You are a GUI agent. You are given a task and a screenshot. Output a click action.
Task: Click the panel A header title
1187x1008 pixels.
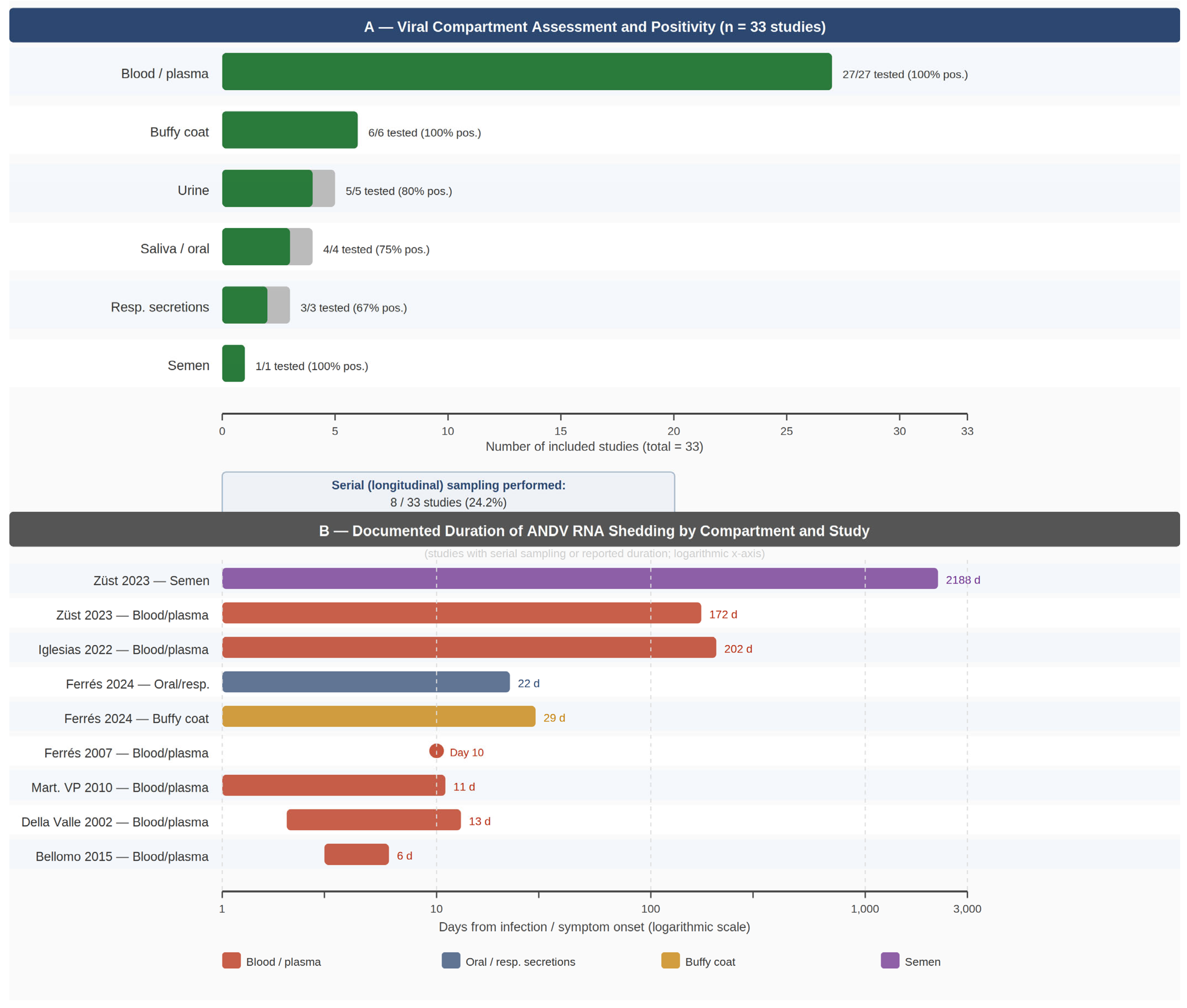[x=594, y=27]
